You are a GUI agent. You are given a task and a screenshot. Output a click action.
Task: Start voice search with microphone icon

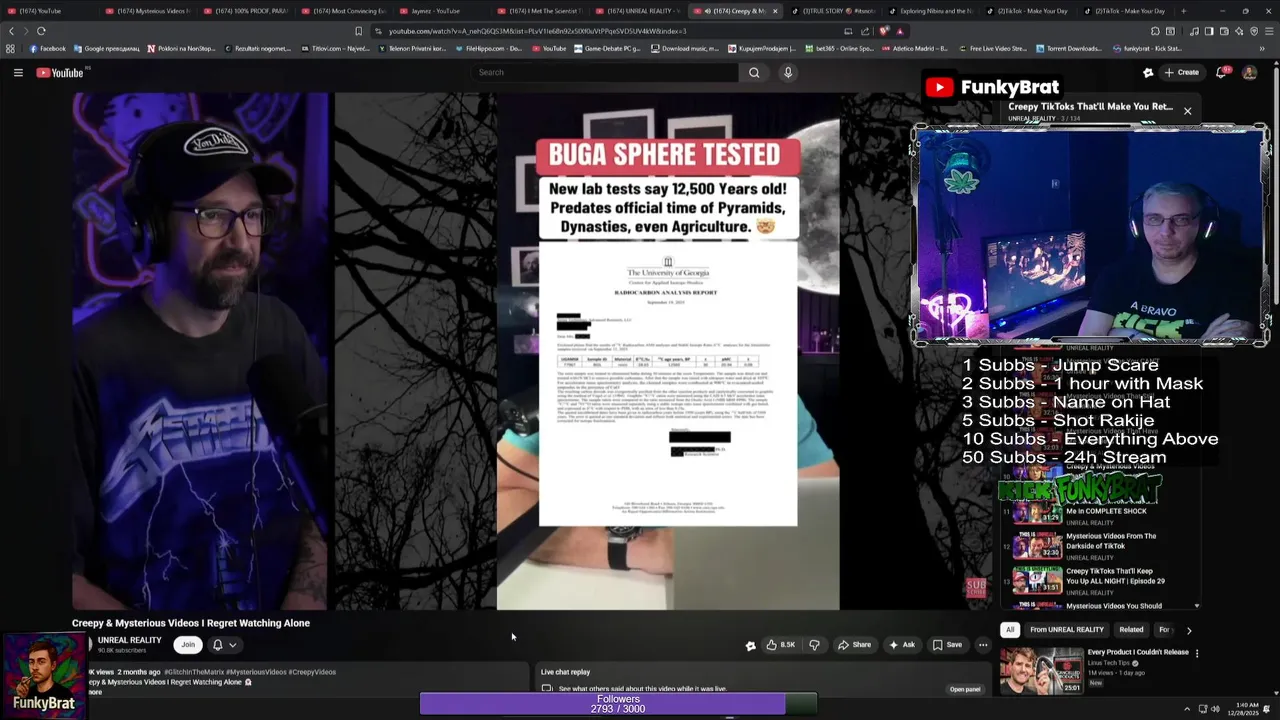click(788, 72)
